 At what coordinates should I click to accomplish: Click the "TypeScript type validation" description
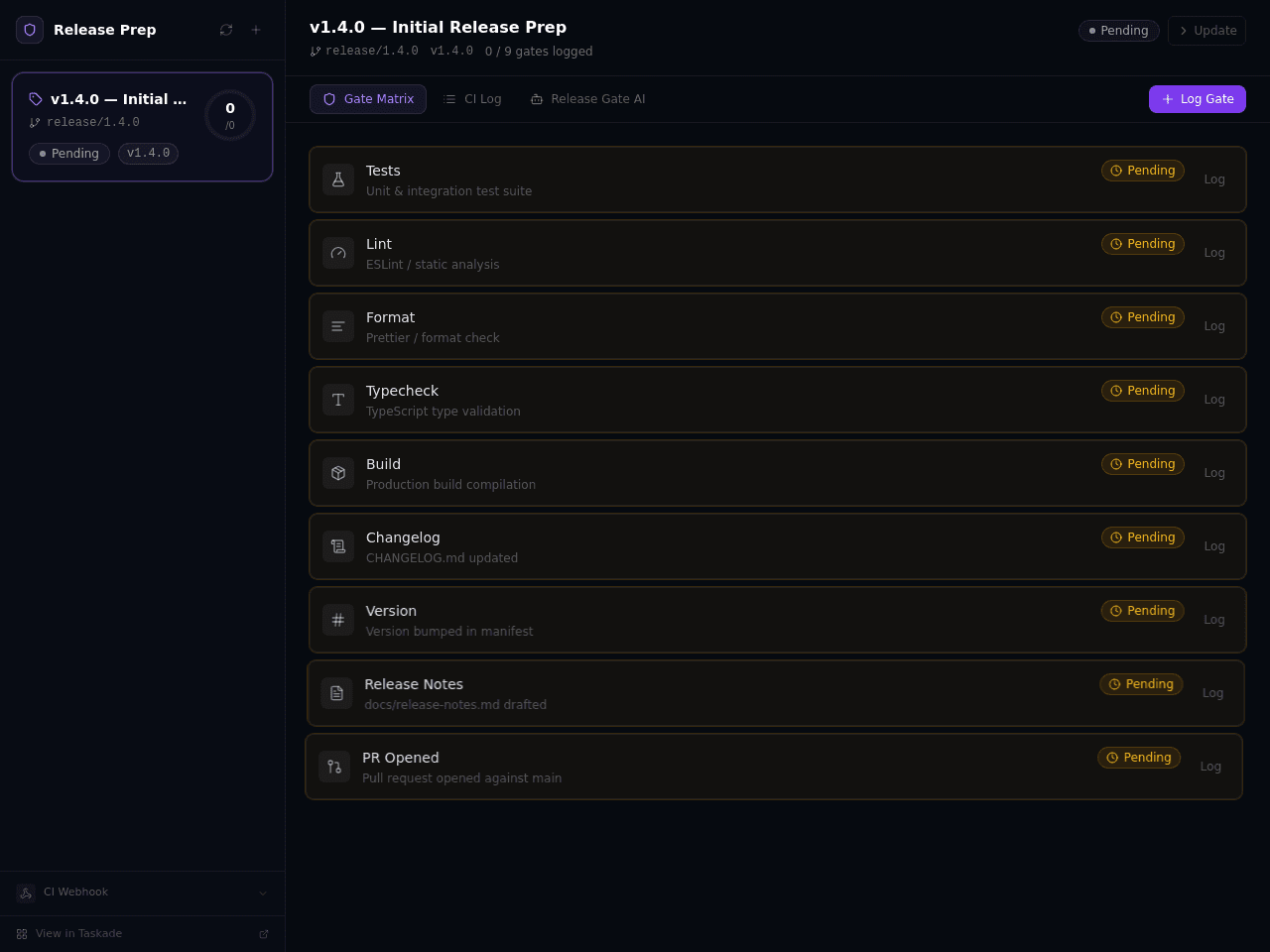(x=444, y=412)
